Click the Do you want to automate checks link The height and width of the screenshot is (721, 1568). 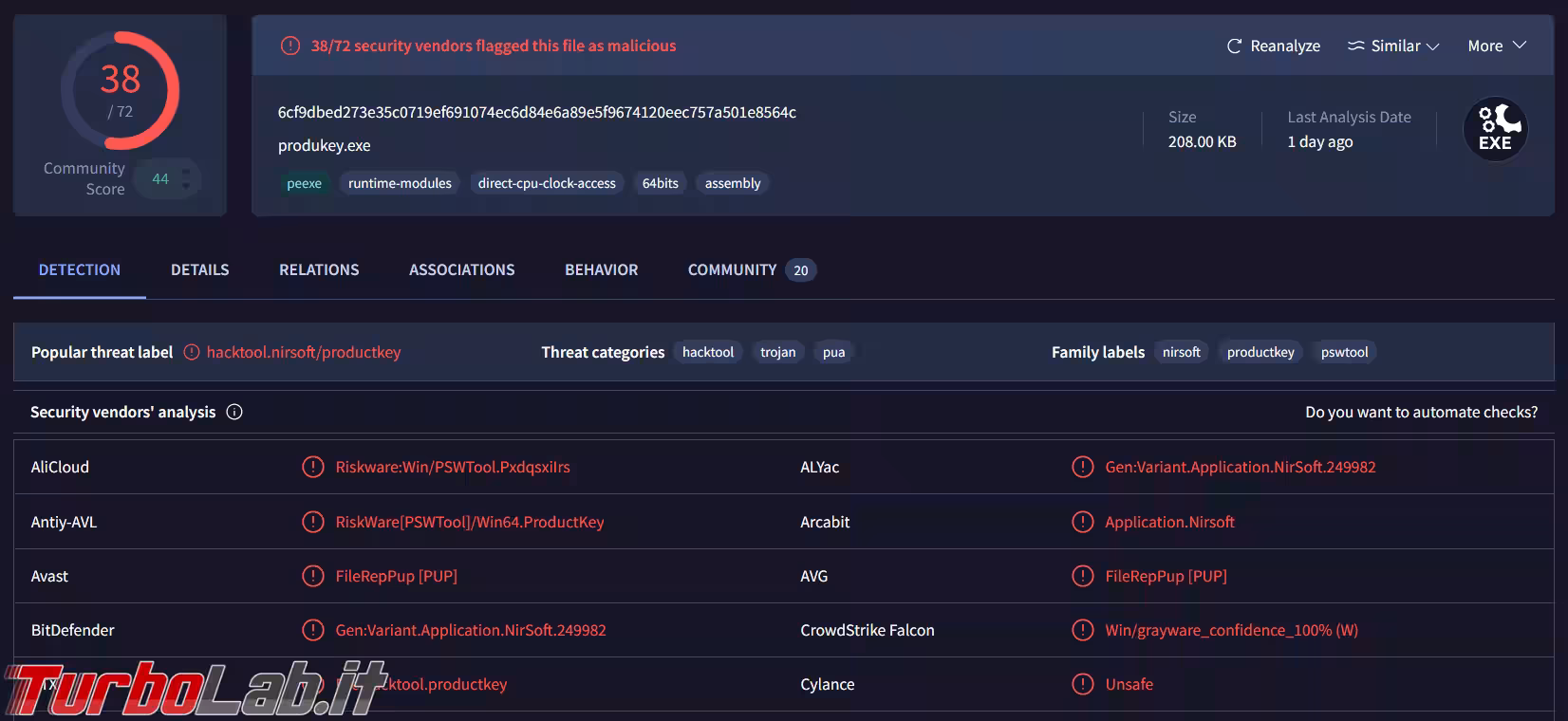pos(1421,412)
